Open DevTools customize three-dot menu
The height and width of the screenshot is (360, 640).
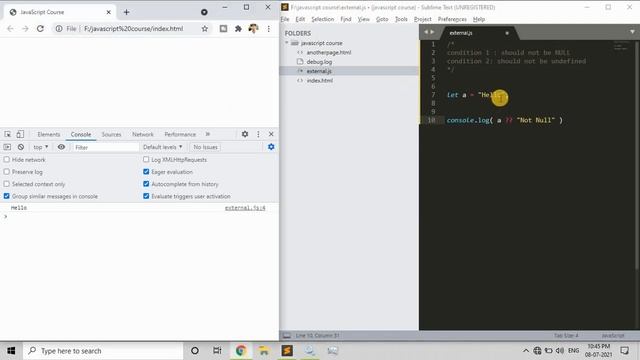pyautogui.click(x=258, y=134)
